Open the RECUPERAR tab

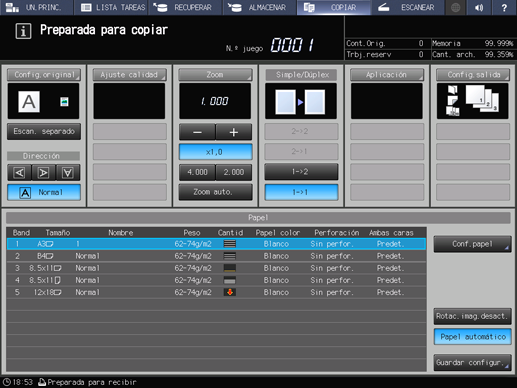click(185, 7)
